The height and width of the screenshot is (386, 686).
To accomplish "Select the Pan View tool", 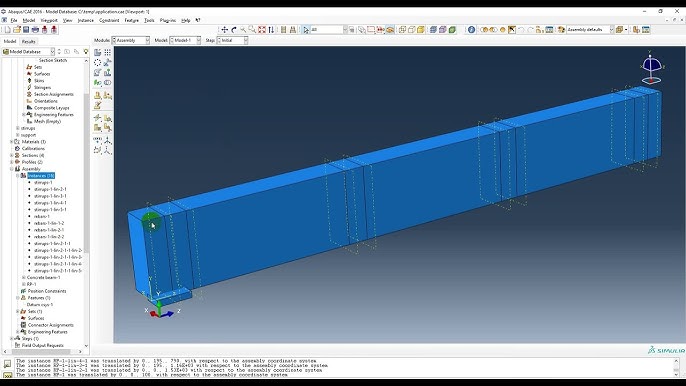I will [224, 30].
